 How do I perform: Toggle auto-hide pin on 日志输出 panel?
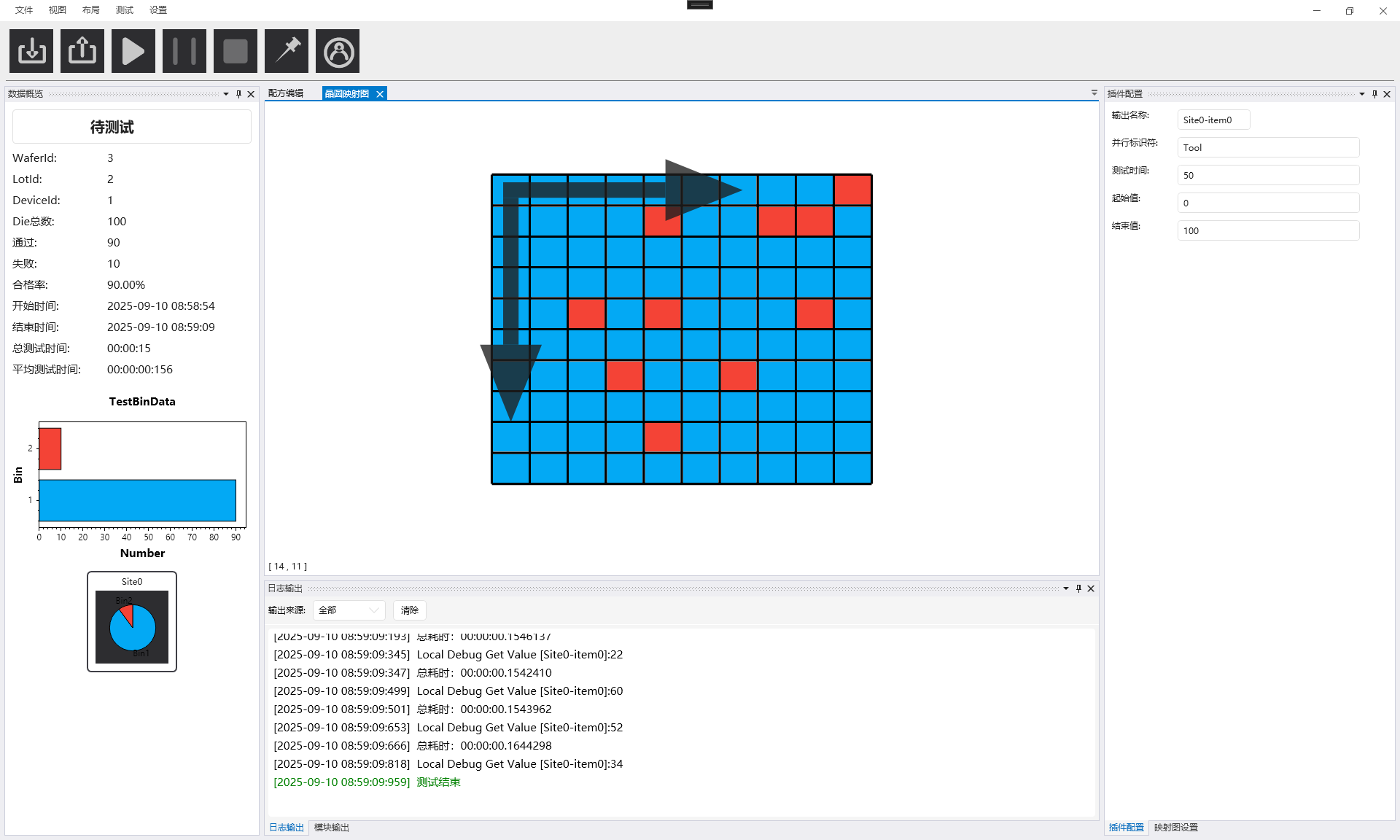click(1078, 588)
